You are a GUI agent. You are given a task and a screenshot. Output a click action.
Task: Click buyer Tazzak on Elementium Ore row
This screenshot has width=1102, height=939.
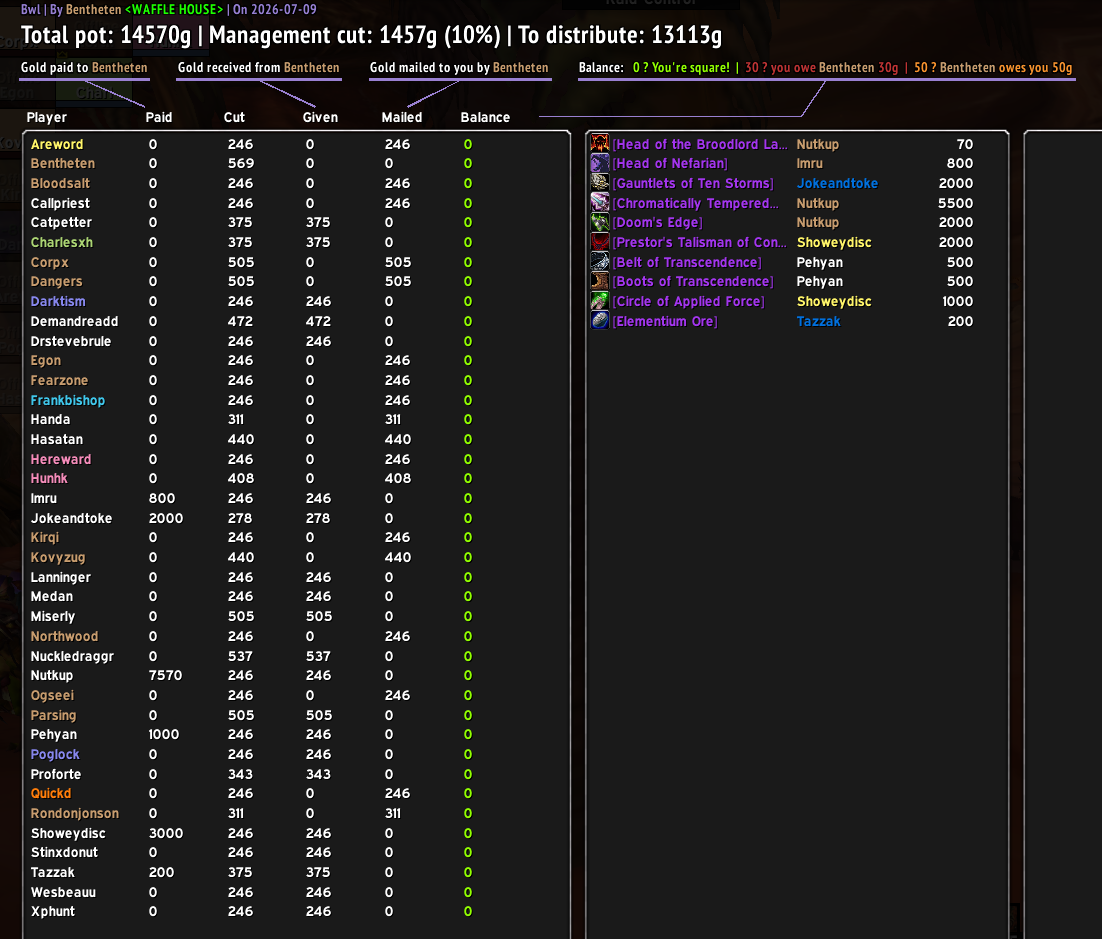tap(818, 321)
